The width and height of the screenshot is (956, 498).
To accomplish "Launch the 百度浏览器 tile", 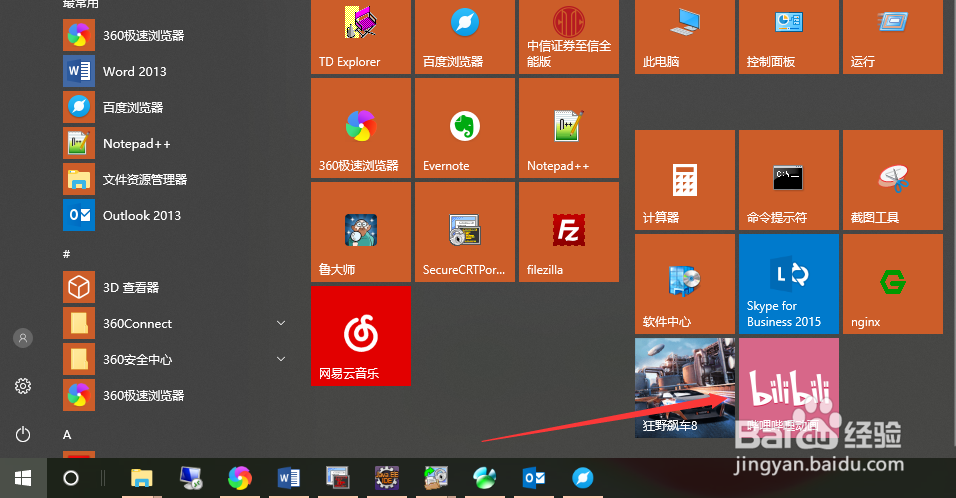I will tap(465, 37).
